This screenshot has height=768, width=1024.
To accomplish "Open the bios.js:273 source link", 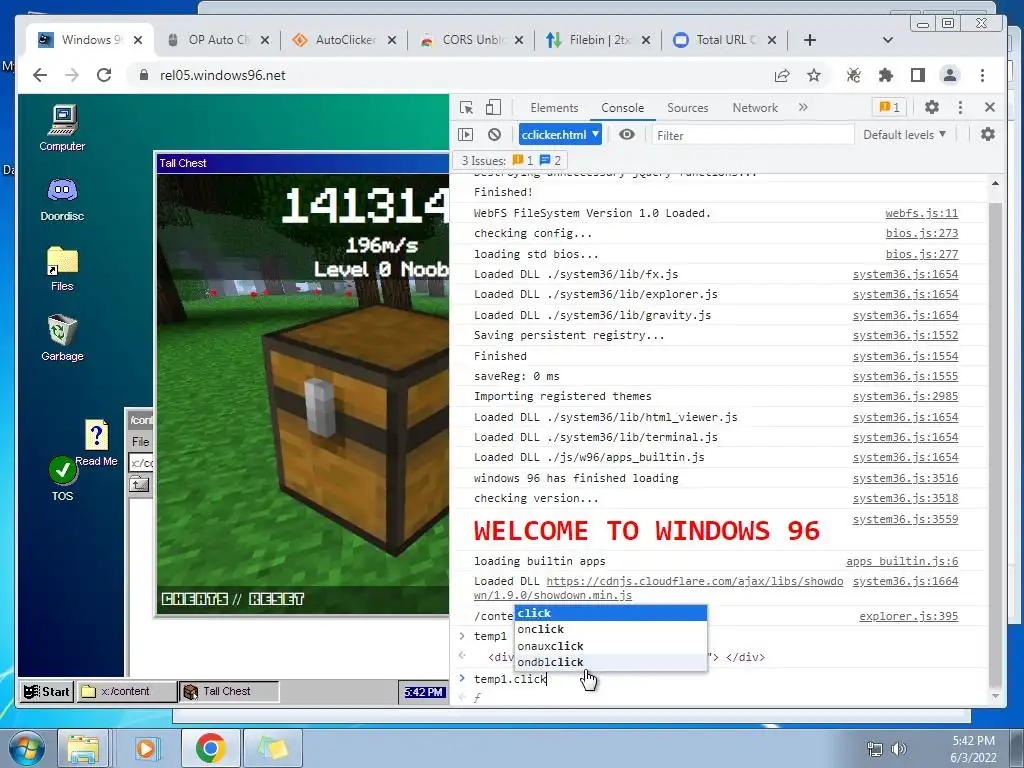I will point(921,233).
